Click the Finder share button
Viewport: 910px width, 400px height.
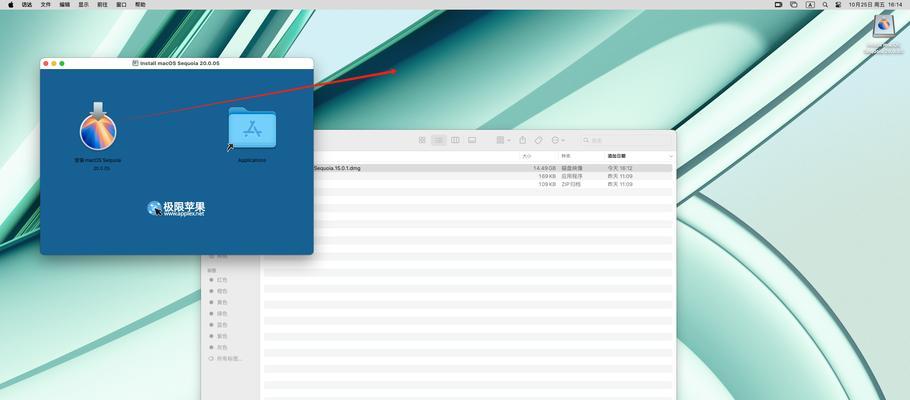point(522,140)
